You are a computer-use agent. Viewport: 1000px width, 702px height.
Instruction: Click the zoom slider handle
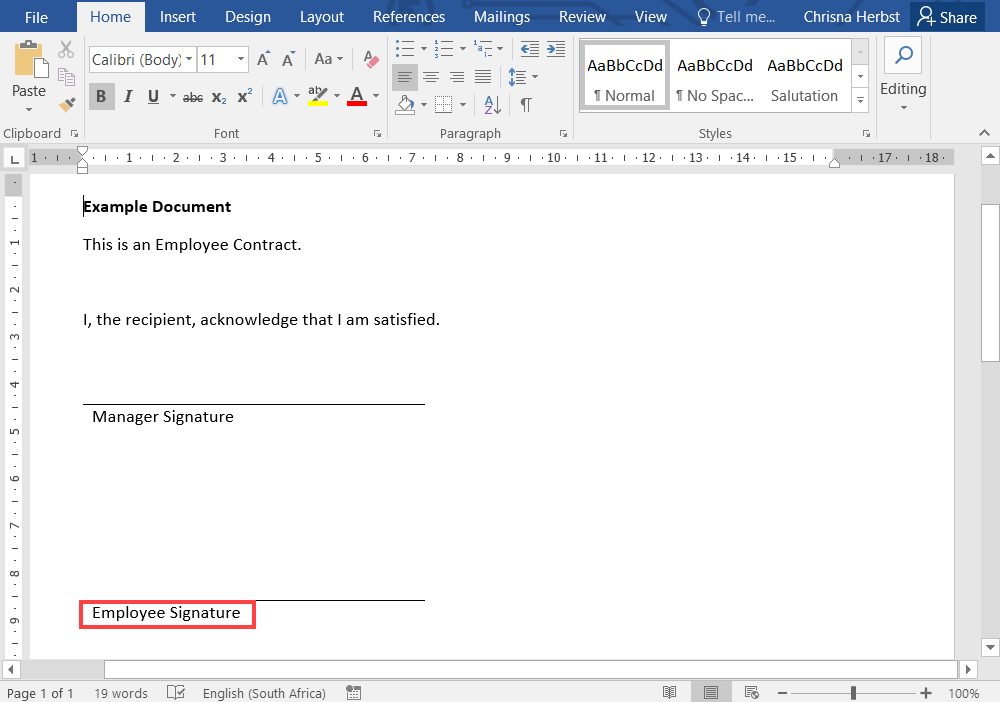click(853, 693)
